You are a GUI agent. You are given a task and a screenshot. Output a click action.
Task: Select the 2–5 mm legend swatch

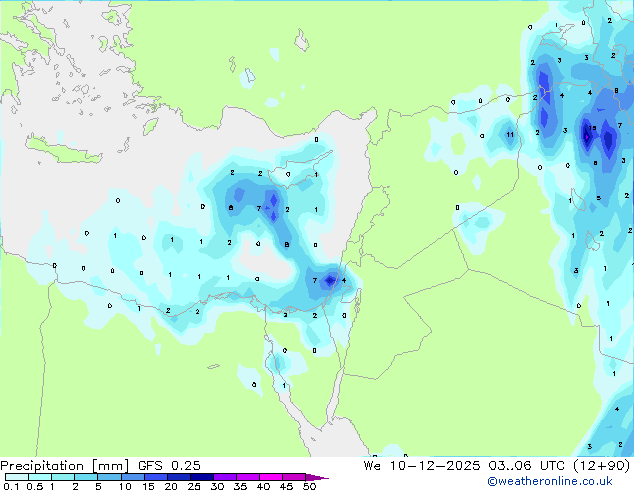click(x=86, y=477)
